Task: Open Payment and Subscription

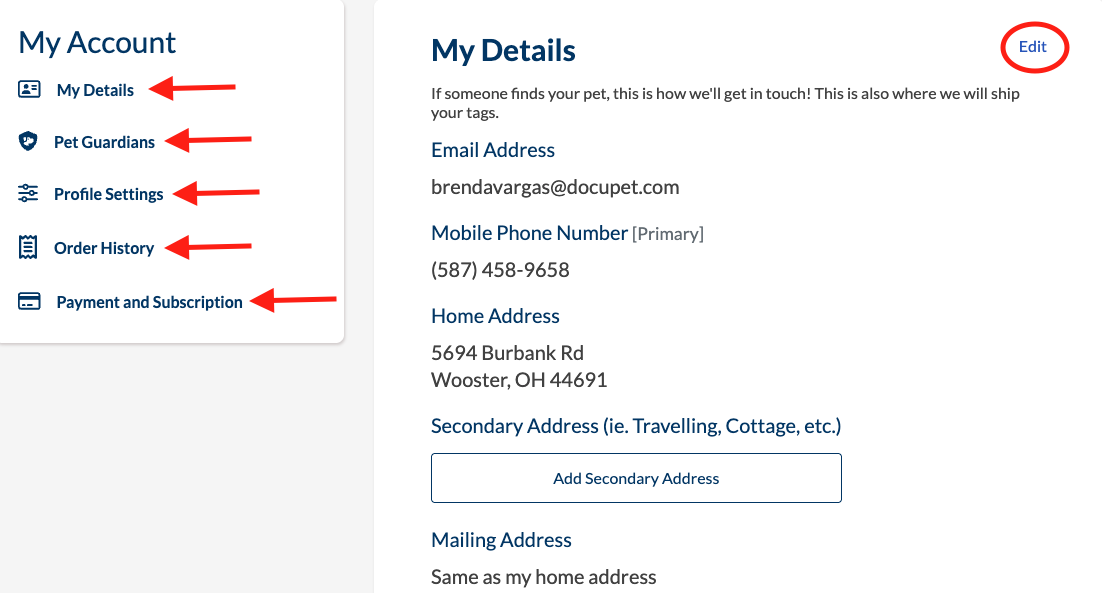Action: pyautogui.click(x=149, y=302)
